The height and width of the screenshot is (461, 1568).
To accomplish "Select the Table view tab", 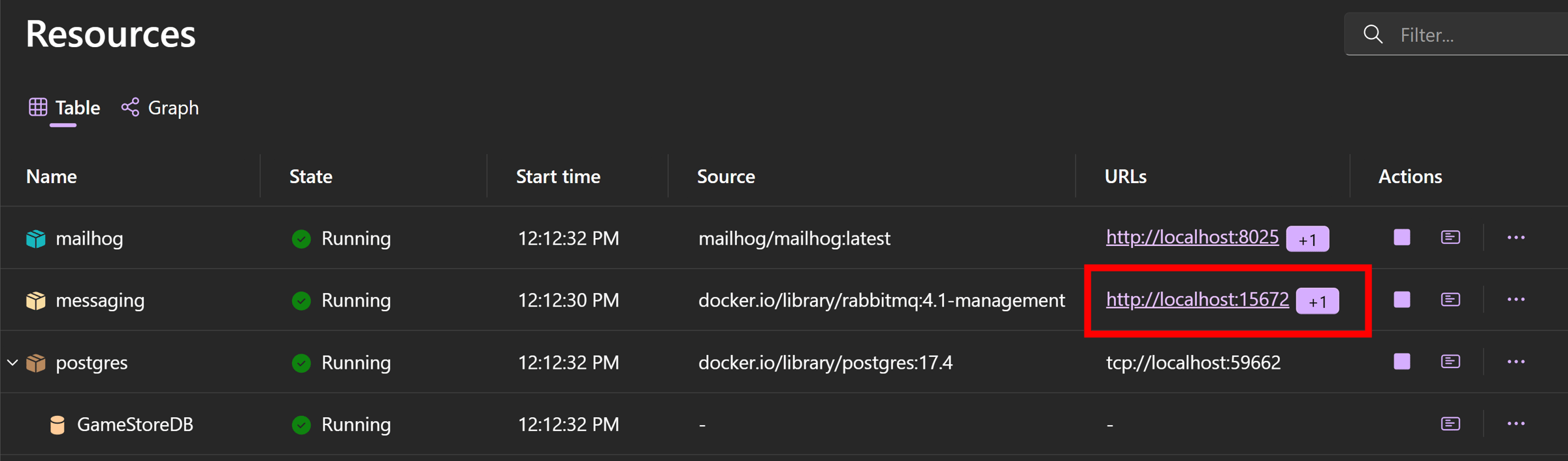I will click(x=64, y=107).
